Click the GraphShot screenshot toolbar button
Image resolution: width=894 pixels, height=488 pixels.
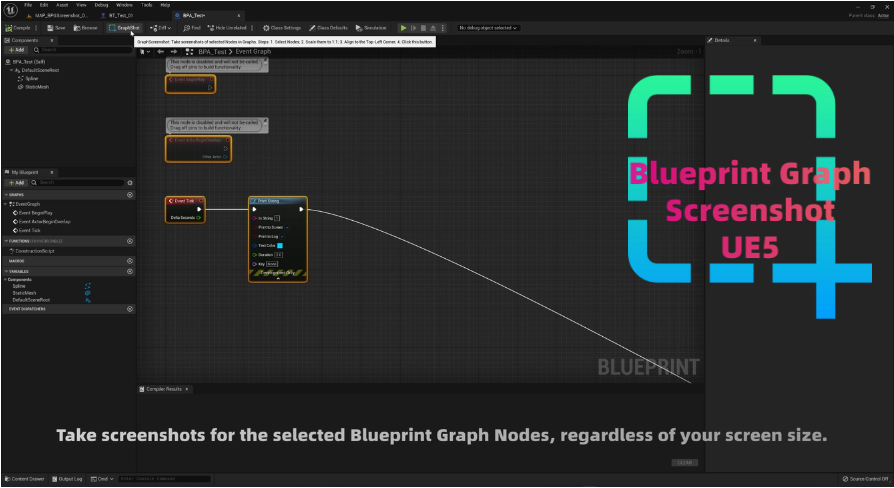tap(124, 28)
